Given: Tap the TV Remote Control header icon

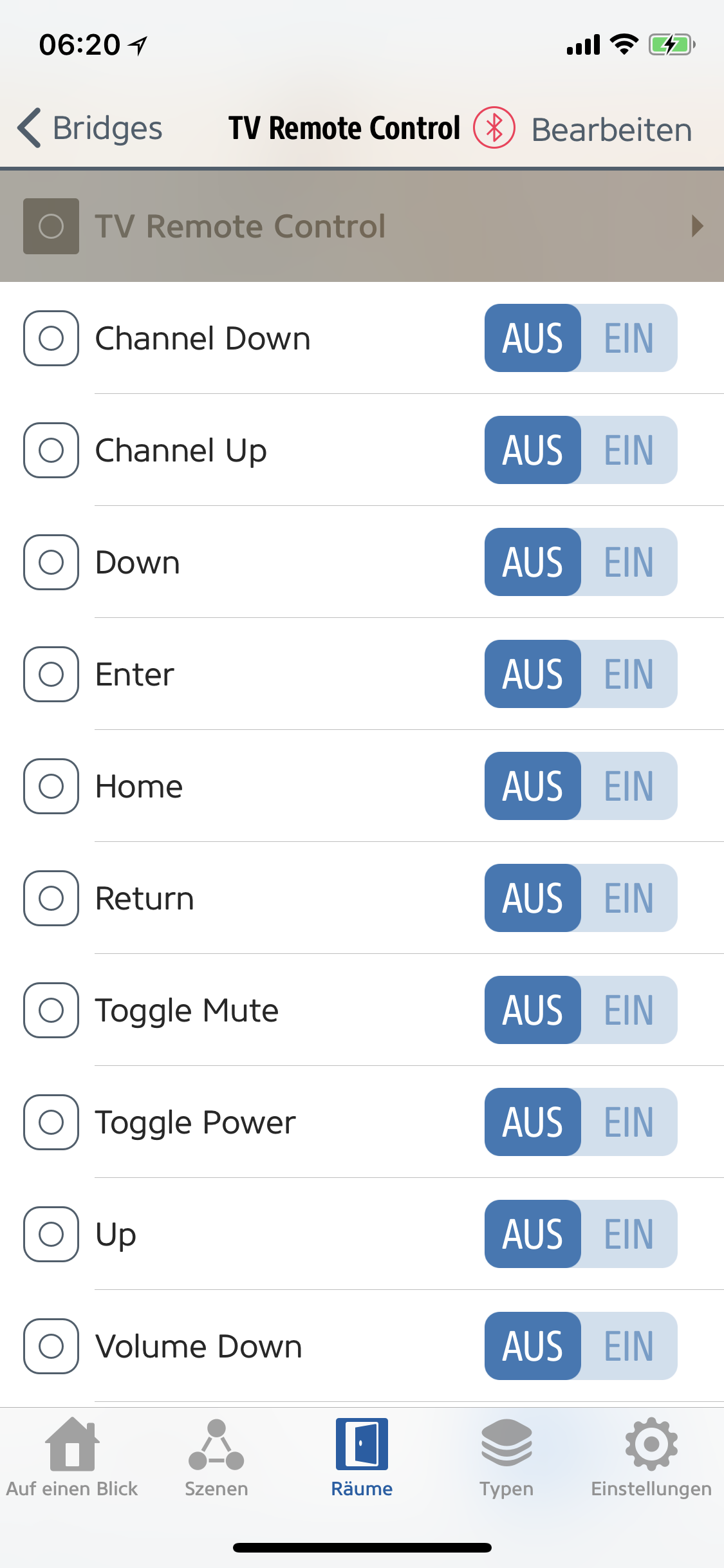Looking at the screenshot, I should tap(51, 226).
